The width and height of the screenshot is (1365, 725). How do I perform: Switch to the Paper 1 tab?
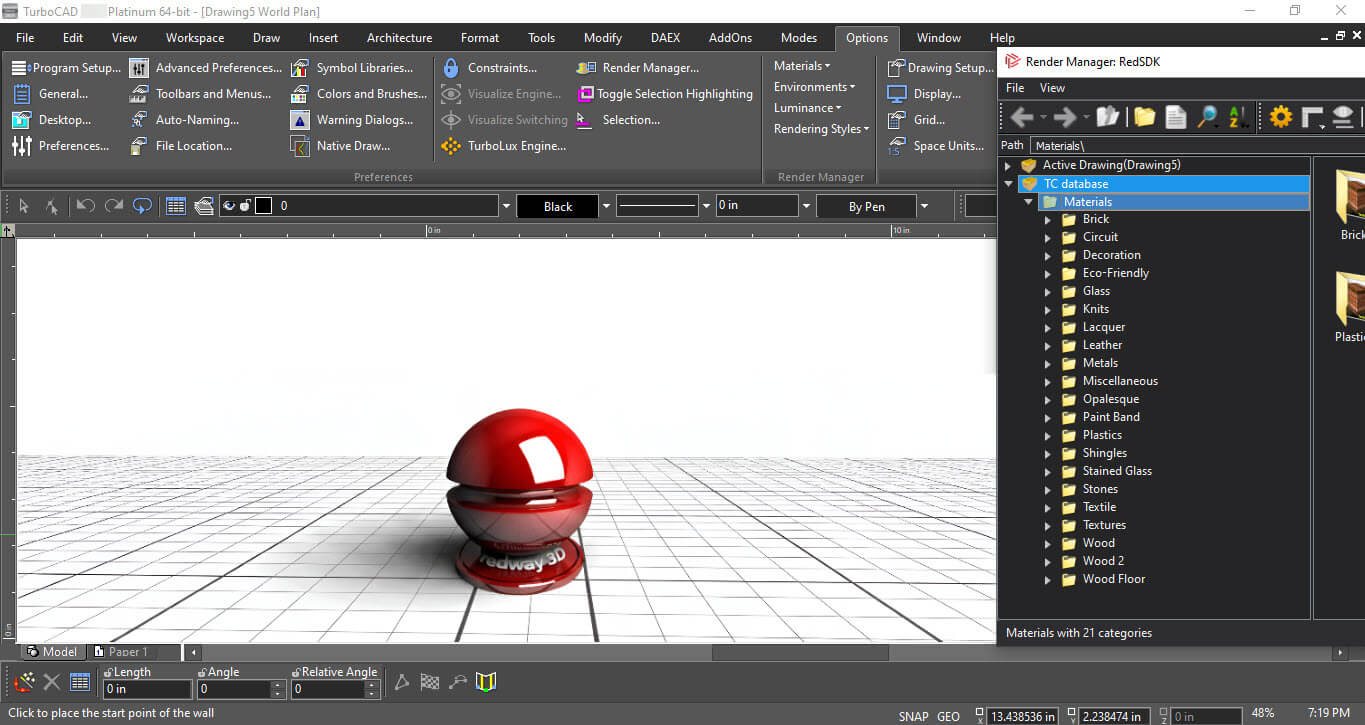(x=127, y=652)
